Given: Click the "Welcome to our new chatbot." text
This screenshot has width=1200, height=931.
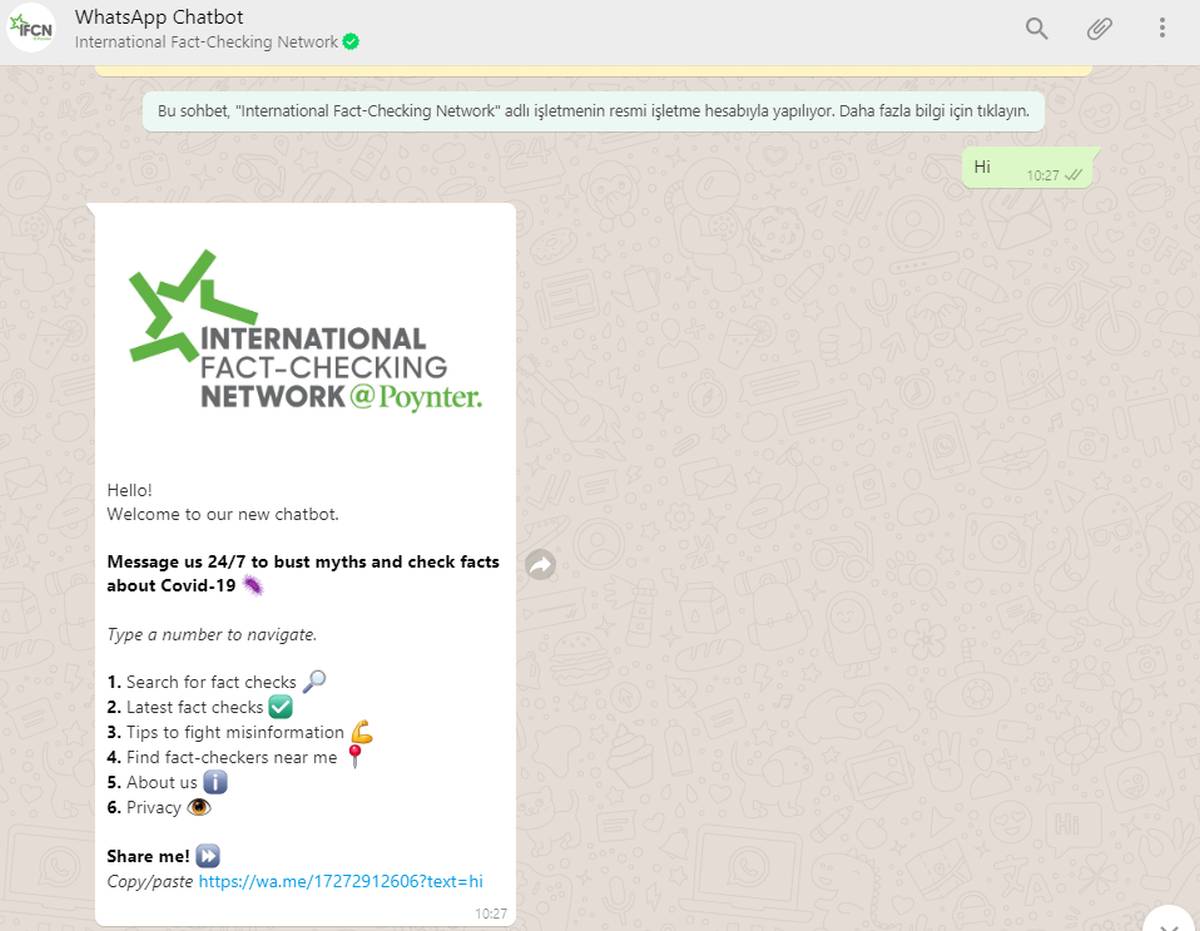Looking at the screenshot, I should pos(223,514).
